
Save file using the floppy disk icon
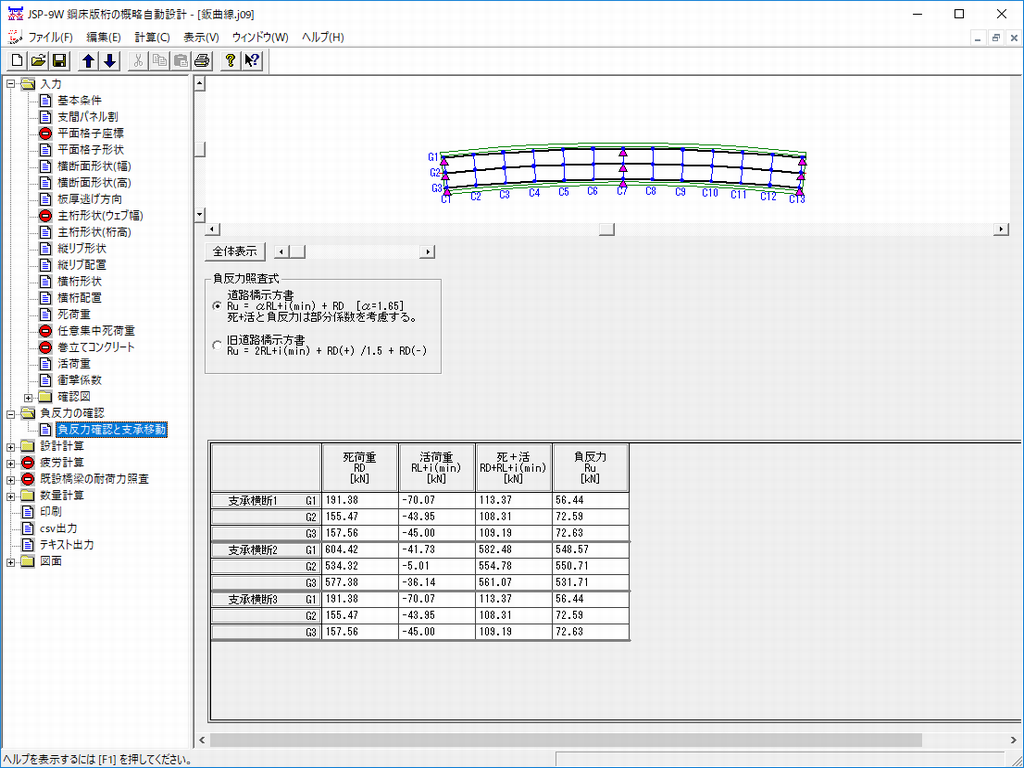click(59, 61)
